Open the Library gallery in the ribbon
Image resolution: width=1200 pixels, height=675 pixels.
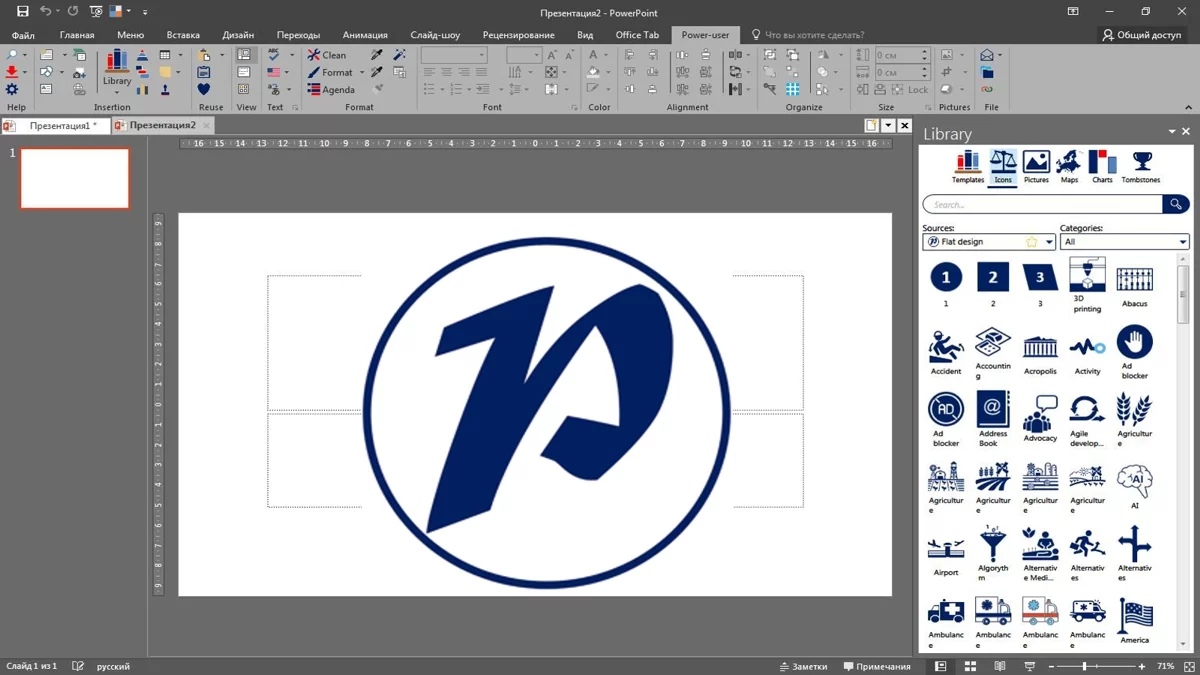[x=117, y=70]
